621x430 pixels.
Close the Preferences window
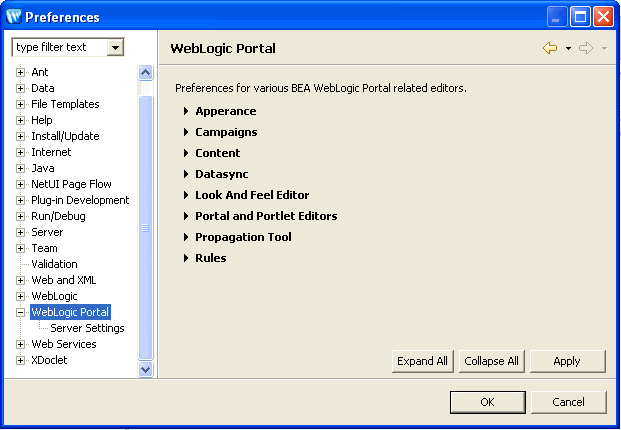coord(603,17)
